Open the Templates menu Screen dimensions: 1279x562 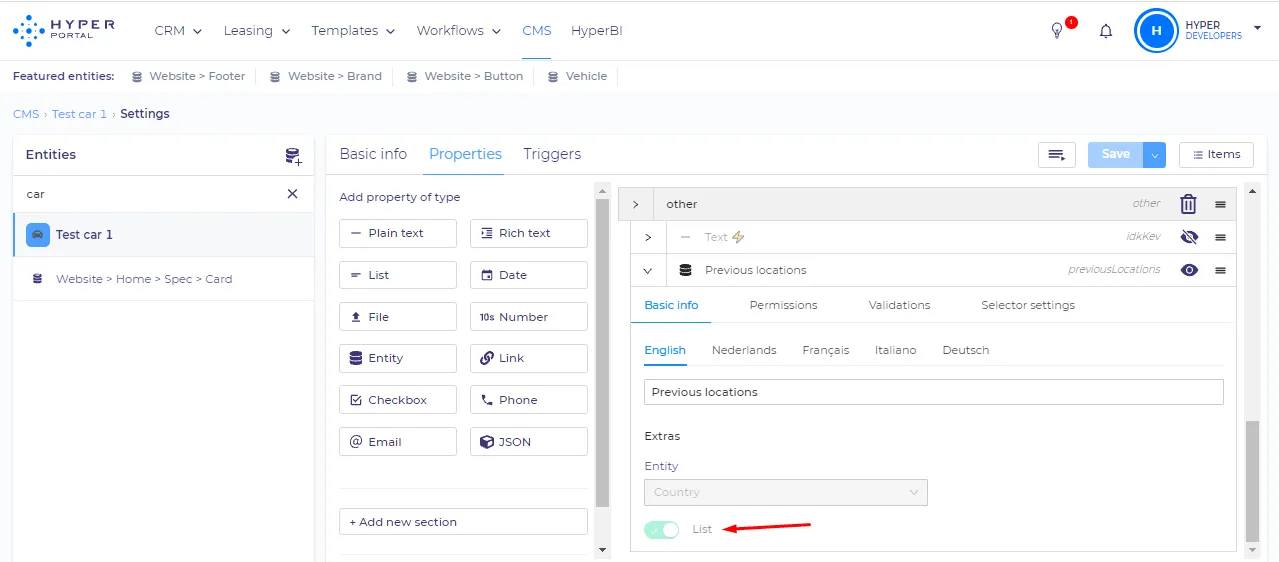tap(353, 31)
